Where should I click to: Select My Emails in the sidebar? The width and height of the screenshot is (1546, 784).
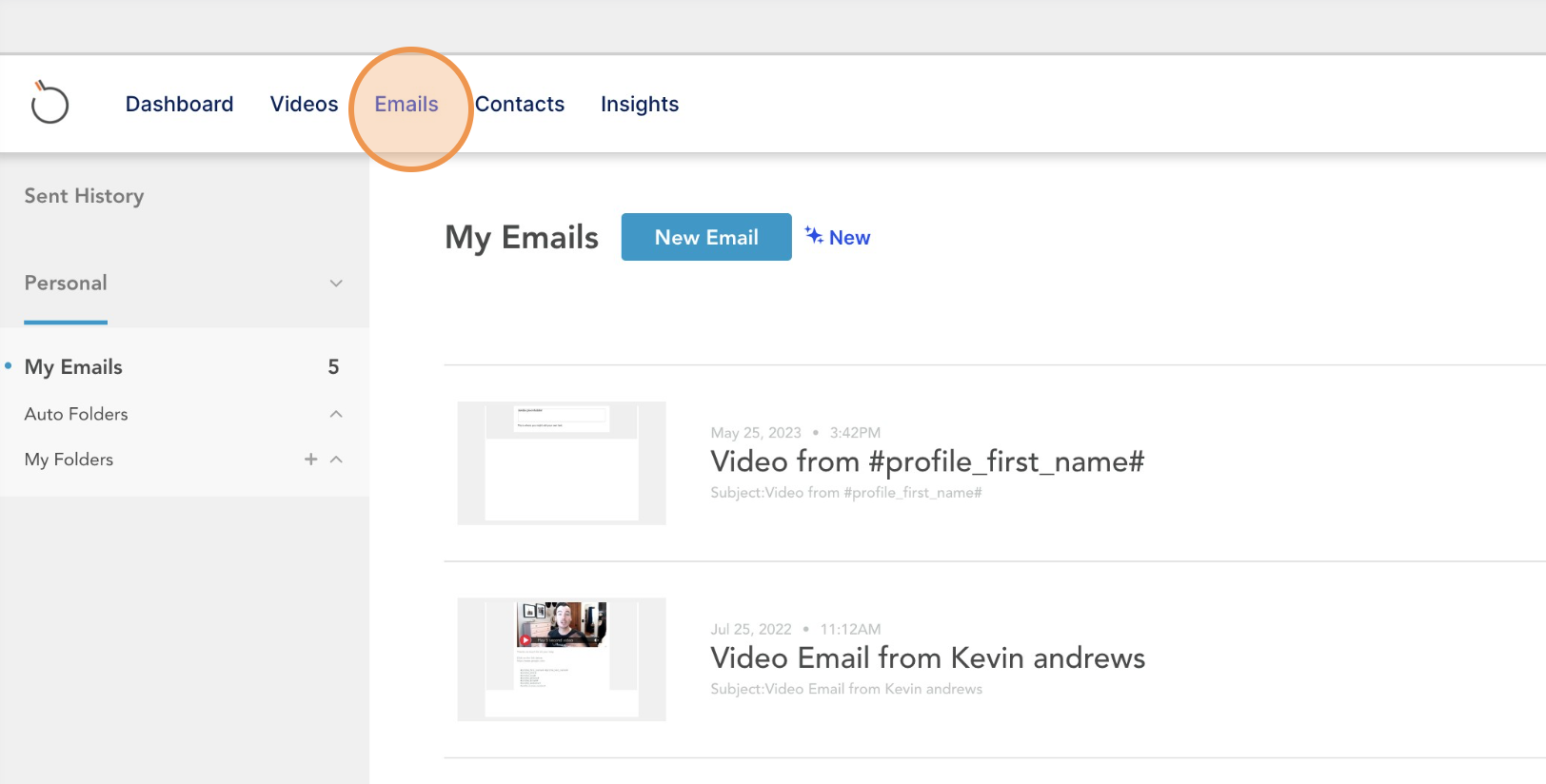[73, 367]
